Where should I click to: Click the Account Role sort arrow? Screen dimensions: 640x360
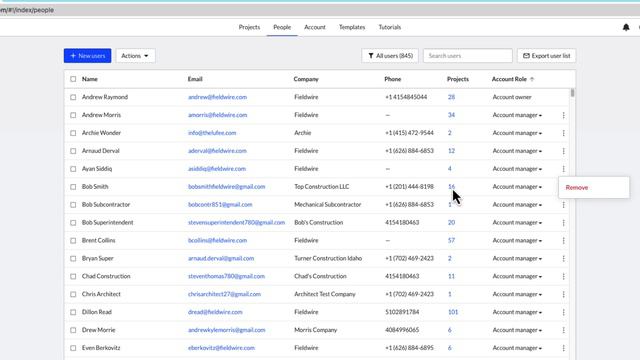pos(532,79)
